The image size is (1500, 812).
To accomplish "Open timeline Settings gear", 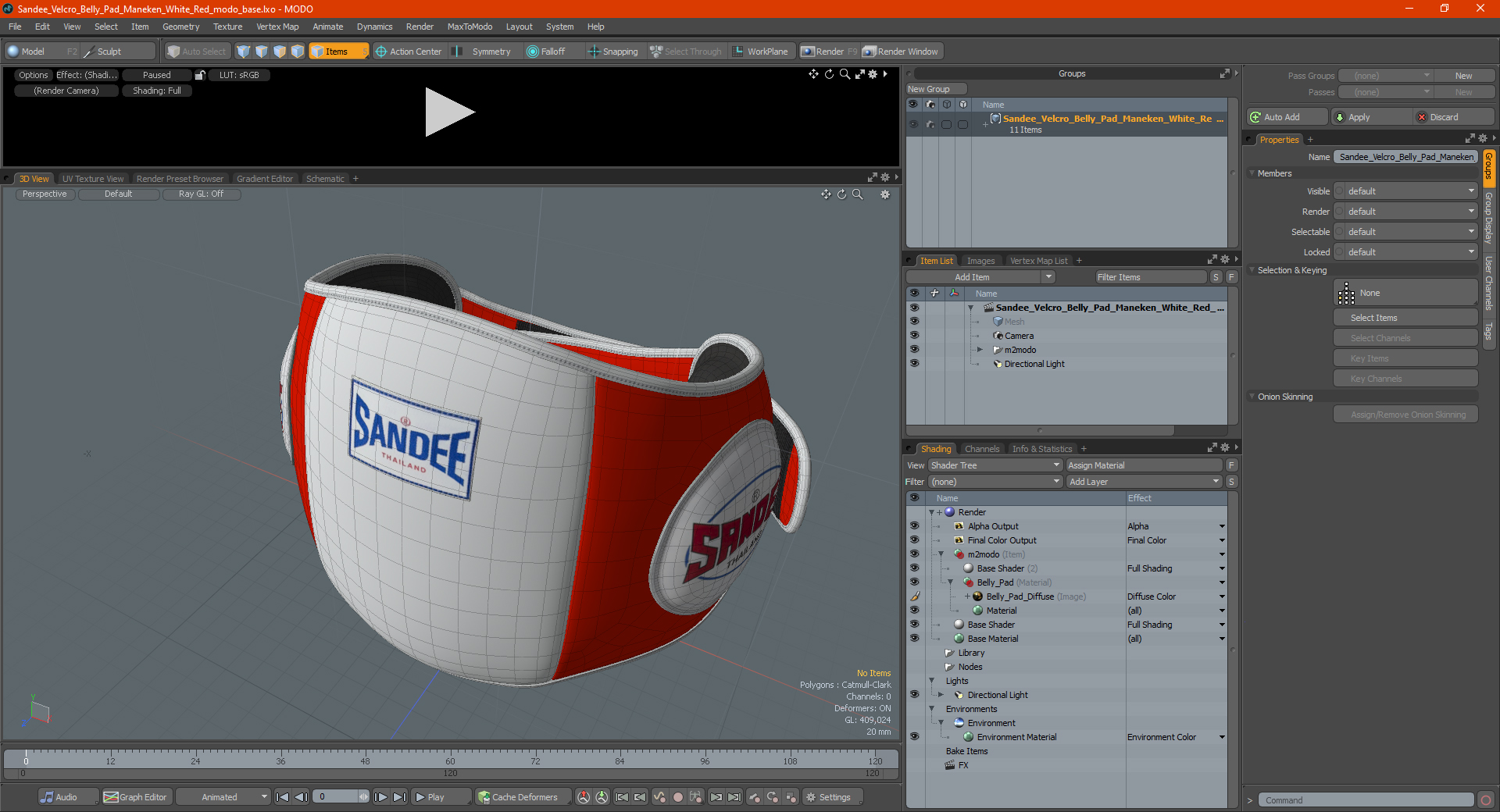I will pos(833,797).
